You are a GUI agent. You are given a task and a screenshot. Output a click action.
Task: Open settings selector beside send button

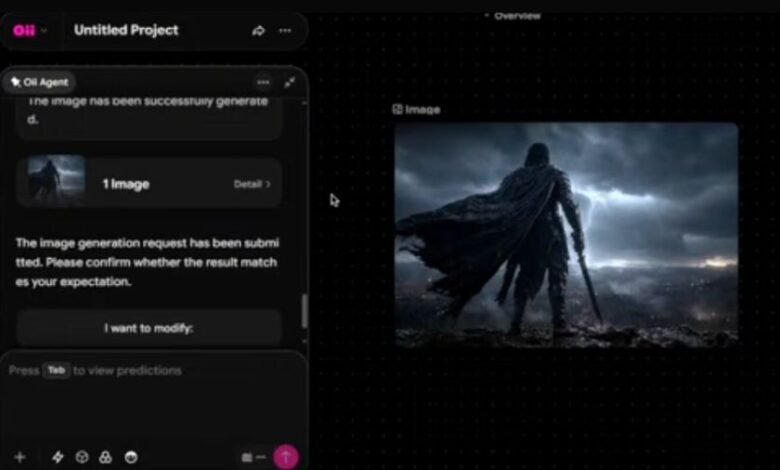point(253,457)
